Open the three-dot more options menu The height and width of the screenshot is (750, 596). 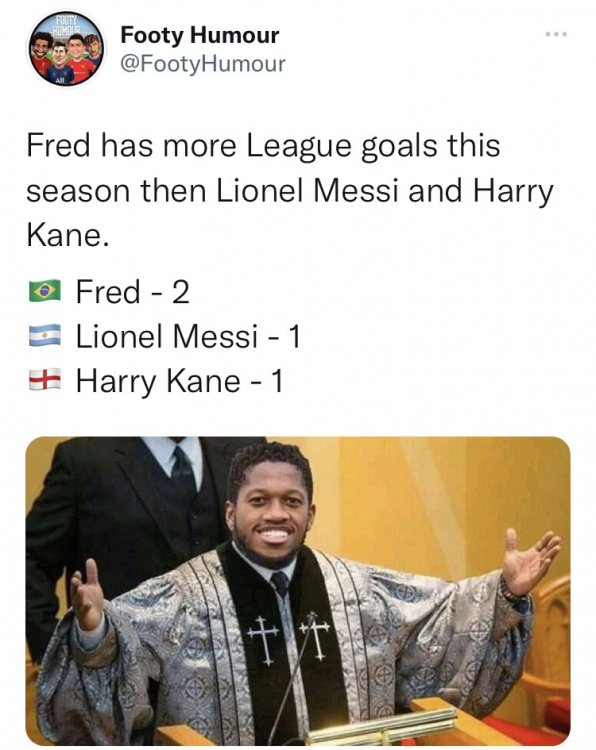(x=556, y=34)
